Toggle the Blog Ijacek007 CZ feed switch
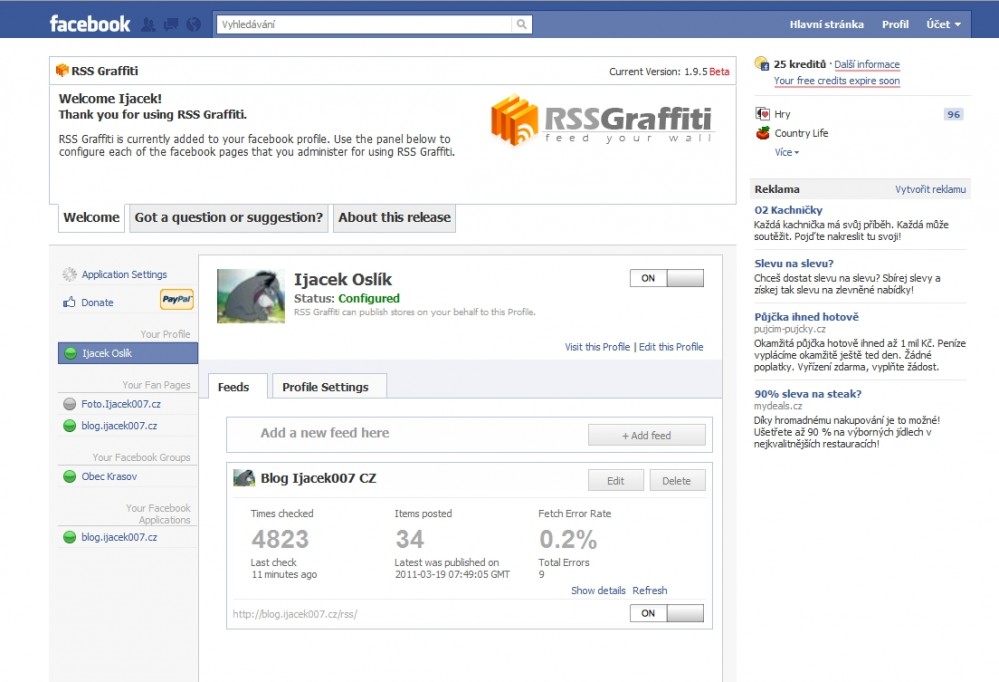Image resolution: width=999 pixels, height=682 pixels. pyautogui.click(x=666, y=613)
